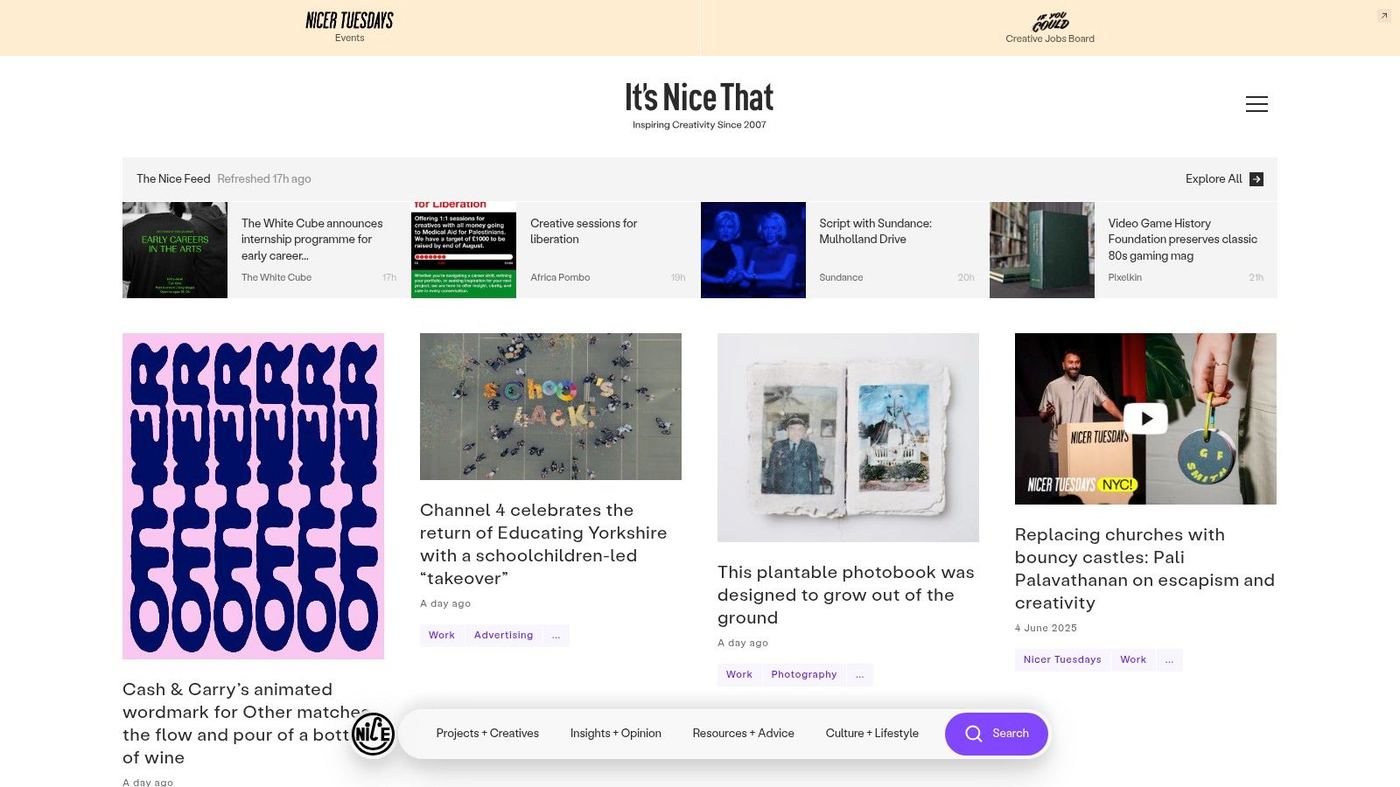Click the external arrow icon in top corner
Image resolution: width=1400 pixels, height=787 pixels.
(x=1384, y=16)
